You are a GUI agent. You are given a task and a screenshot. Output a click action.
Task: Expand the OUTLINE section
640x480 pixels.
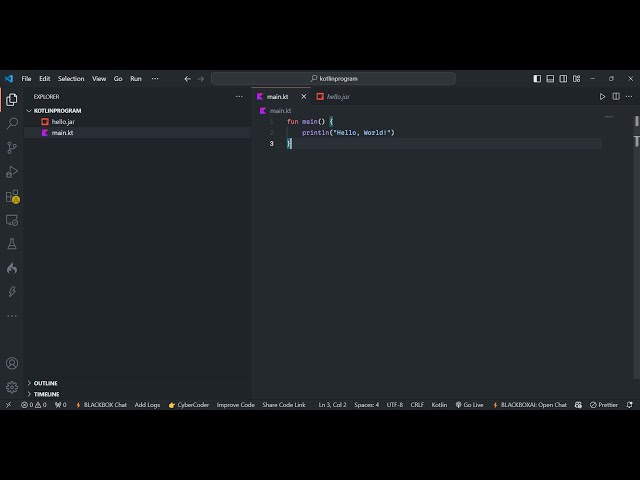tap(45, 383)
